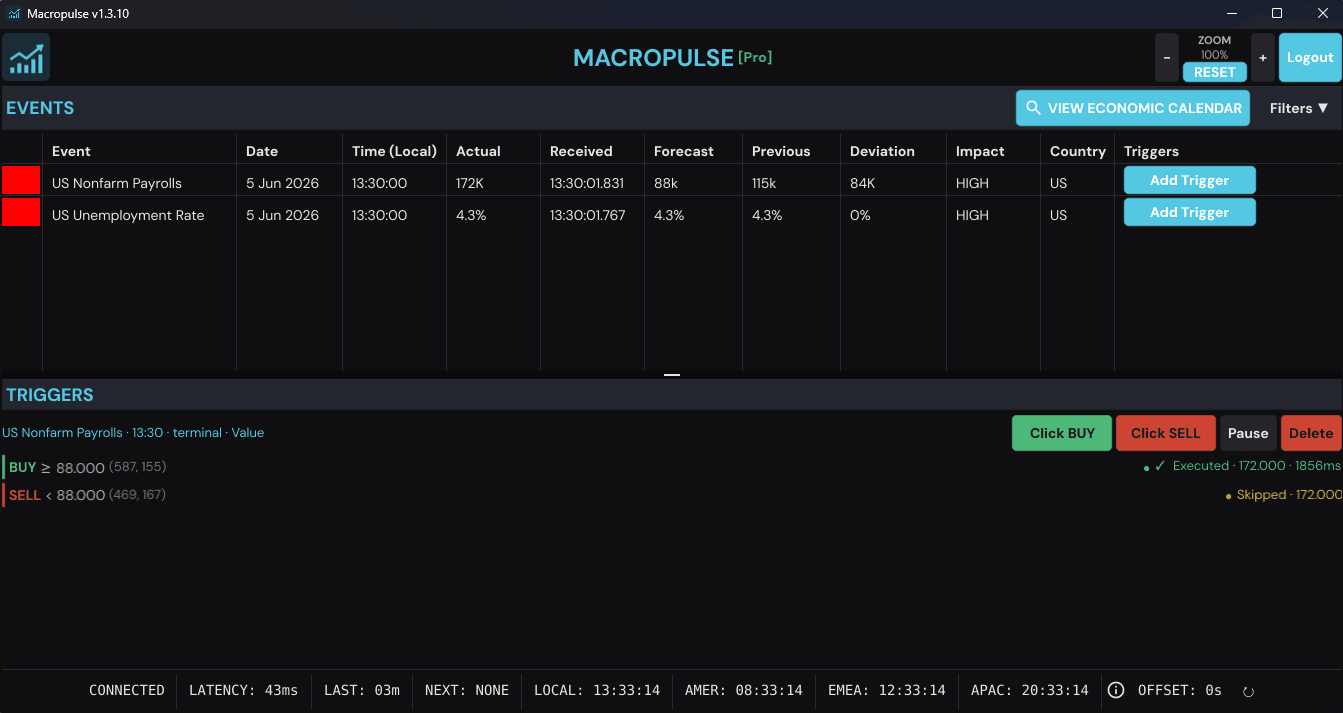This screenshot has width=1343, height=713.
Task: Reset the zoom level to default
Action: pyautogui.click(x=1215, y=72)
